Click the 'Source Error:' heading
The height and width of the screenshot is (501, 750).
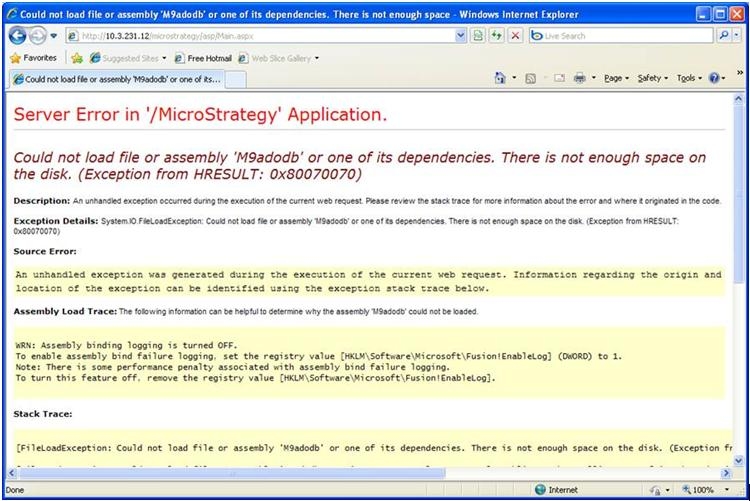pos(45,251)
